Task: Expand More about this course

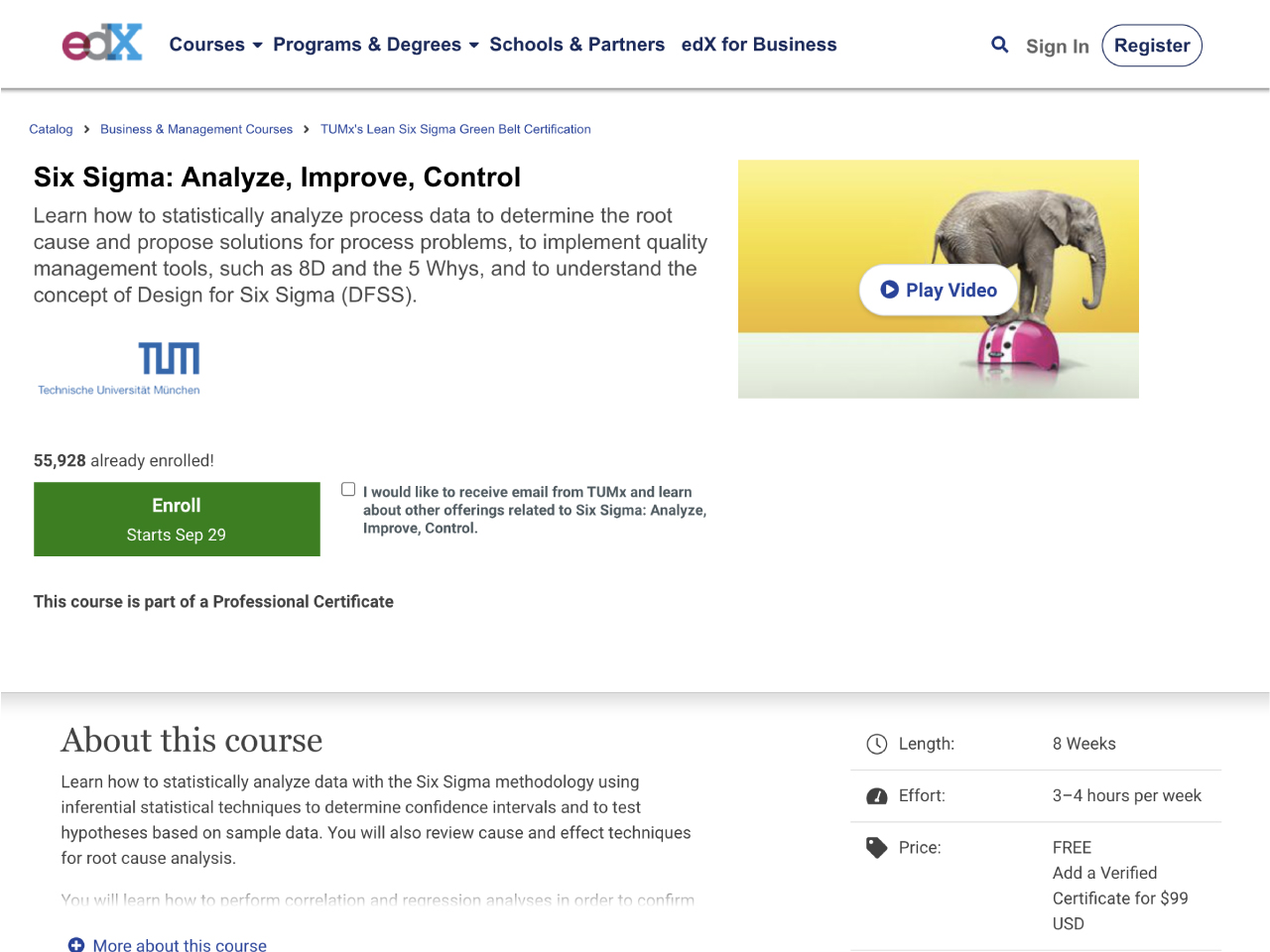Action: tap(167, 945)
